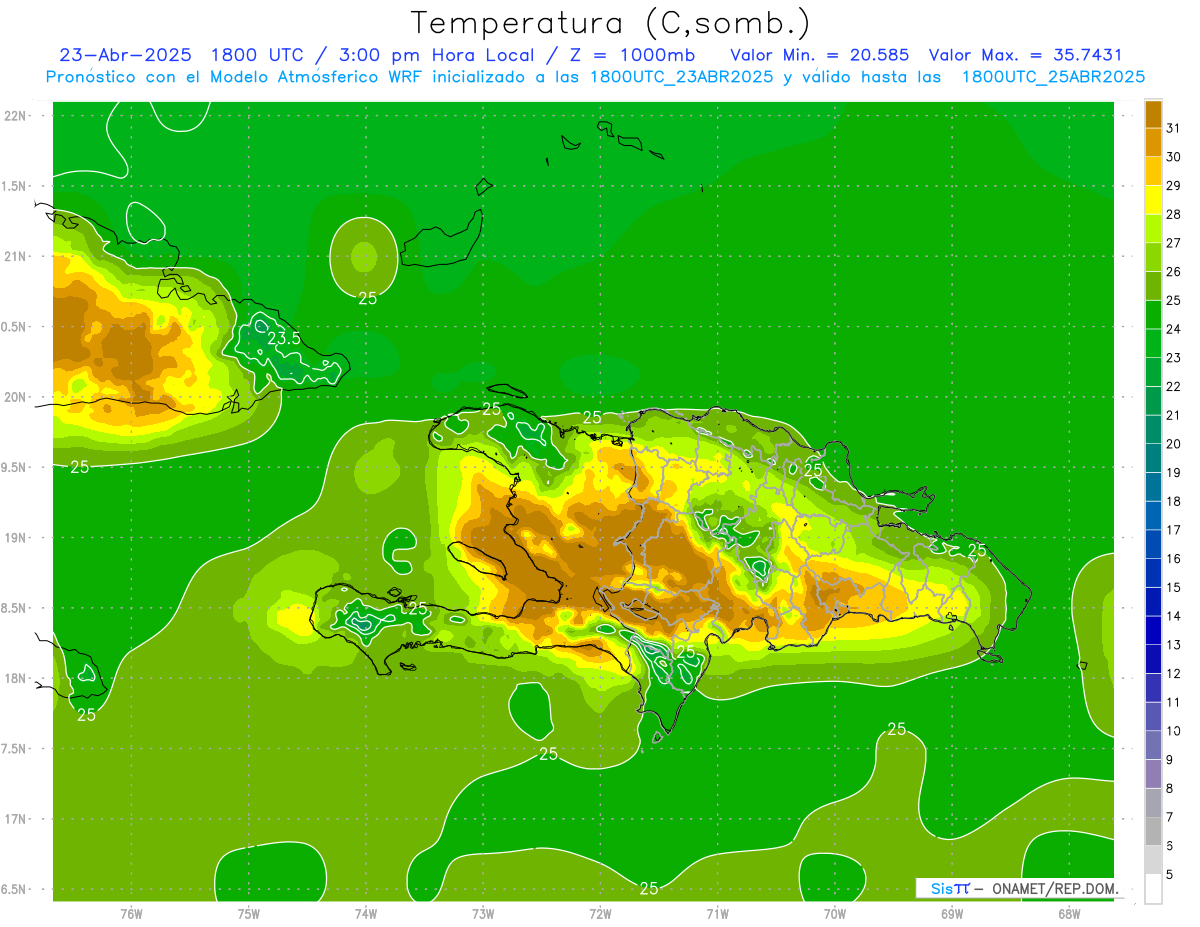
Task: Click the legend value "24"
Action: (x=1173, y=330)
